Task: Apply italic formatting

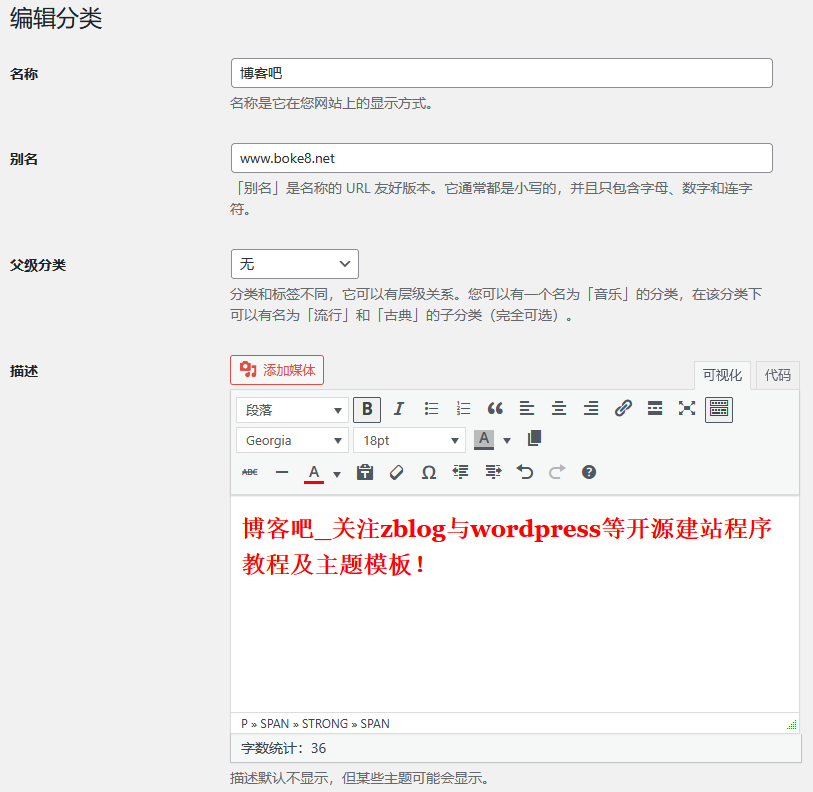Action: (x=398, y=409)
